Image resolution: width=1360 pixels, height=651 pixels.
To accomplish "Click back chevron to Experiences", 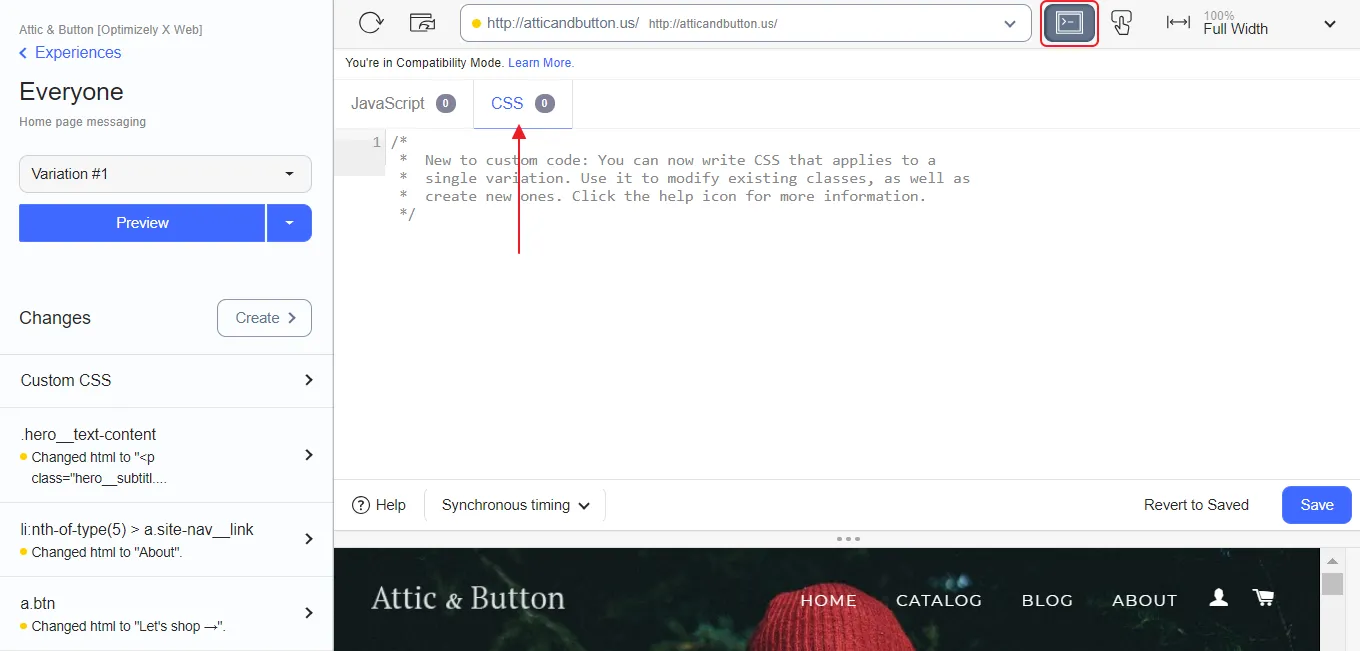I will tap(23, 53).
